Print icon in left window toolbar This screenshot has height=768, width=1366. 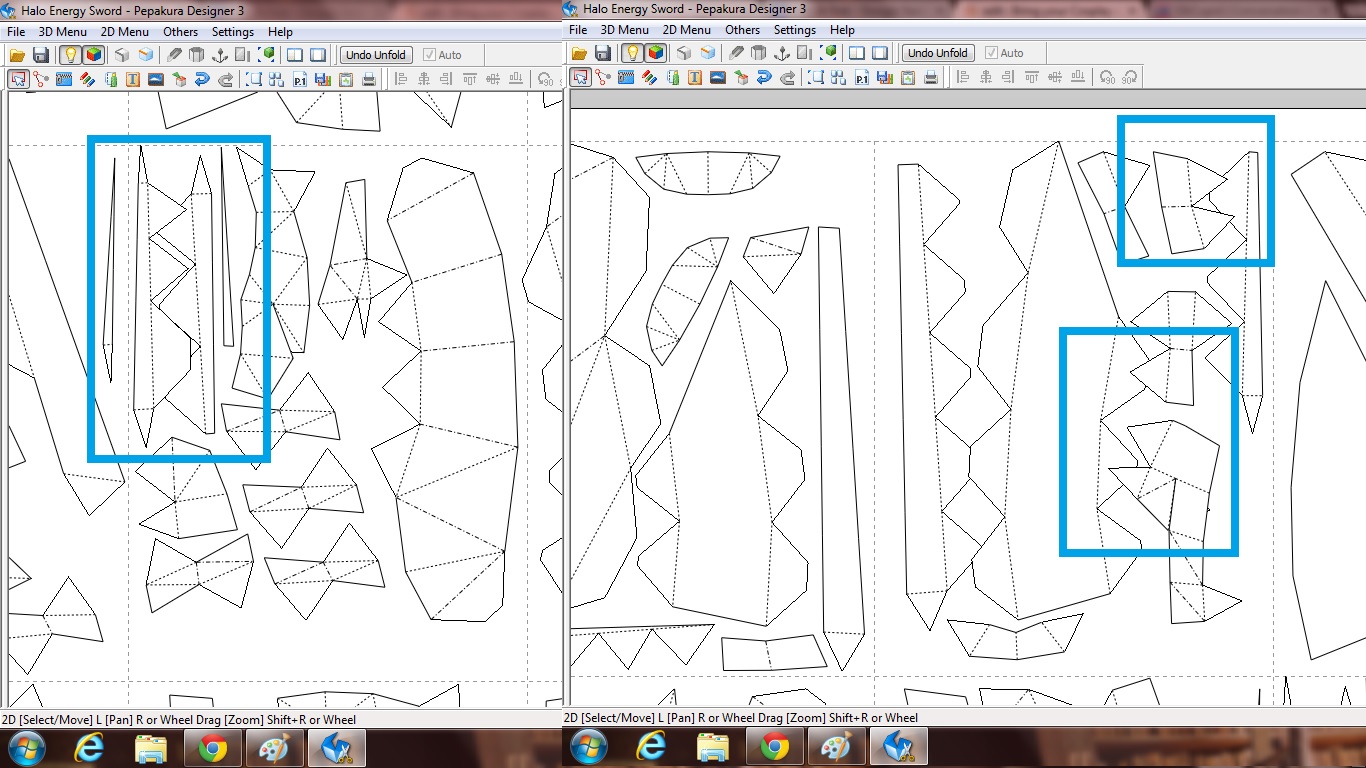click(369, 79)
